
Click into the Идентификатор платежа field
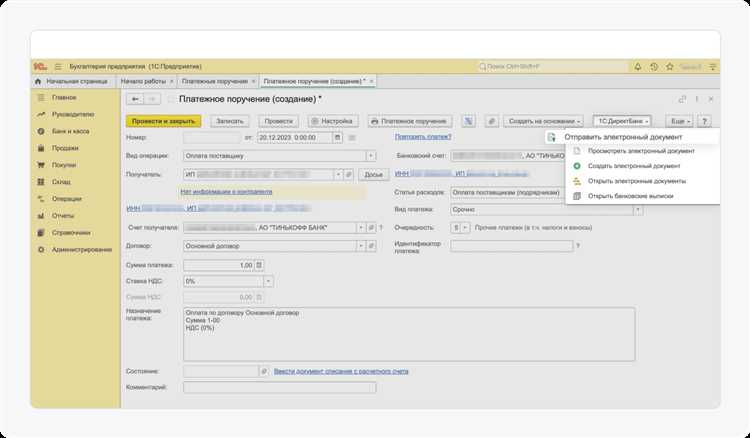pos(512,246)
